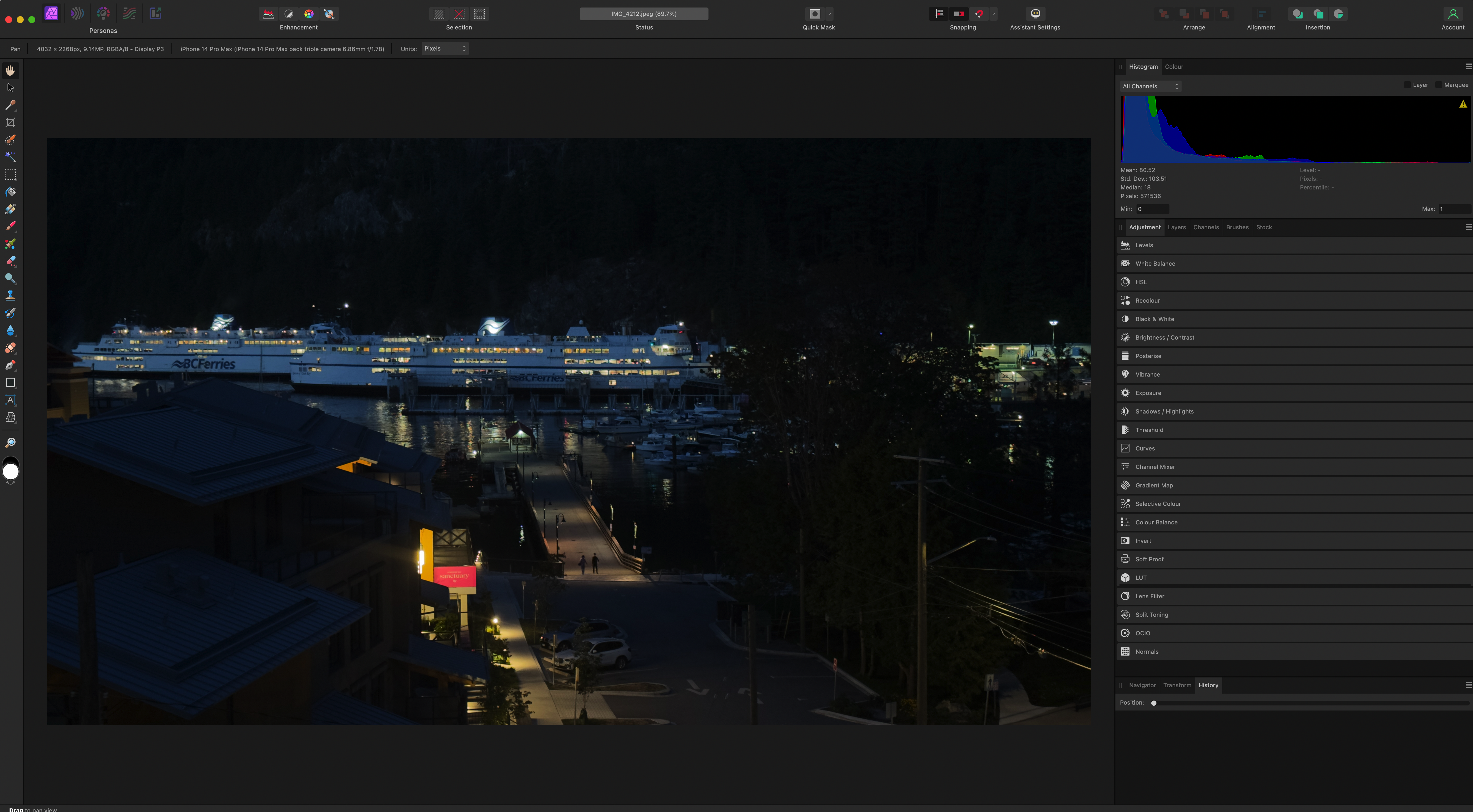Switch to the Navigator tab
This screenshot has width=1473, height=812.
[x=1143, y=685]
